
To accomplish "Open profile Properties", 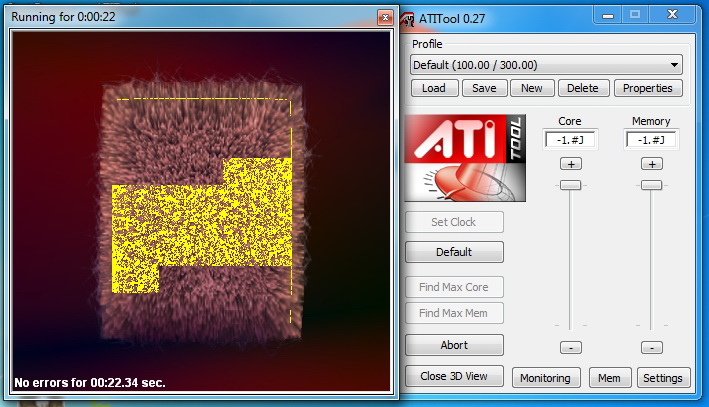I will (647, 88).
